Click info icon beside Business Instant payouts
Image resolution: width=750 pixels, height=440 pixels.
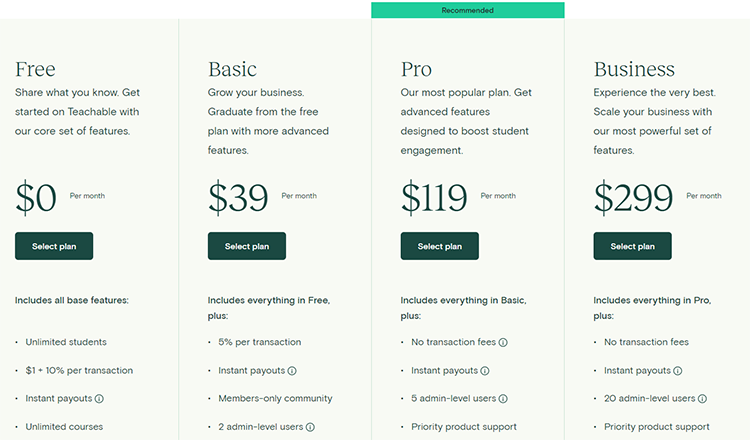tap(678, 371)
